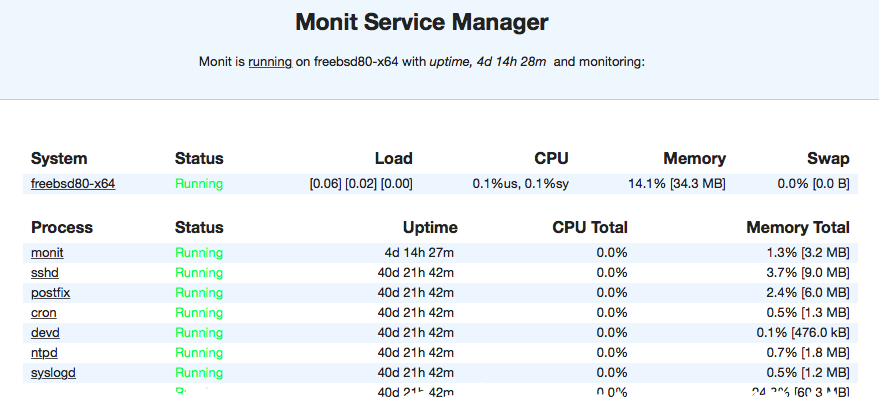This screenshot has height=404, width=879.
Task: Open the sshd process details
Action: tap(46, 272)
